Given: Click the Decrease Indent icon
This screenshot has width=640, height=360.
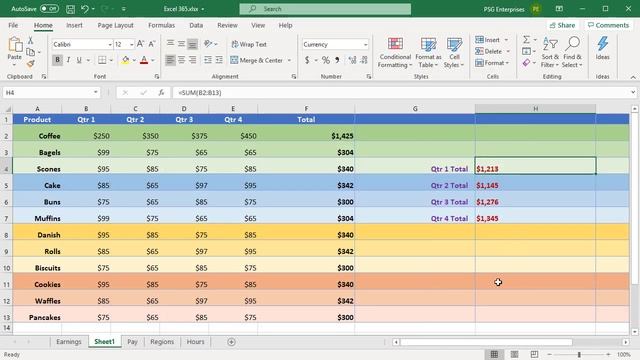Looking at the screenshot, I should coord(208,60).
